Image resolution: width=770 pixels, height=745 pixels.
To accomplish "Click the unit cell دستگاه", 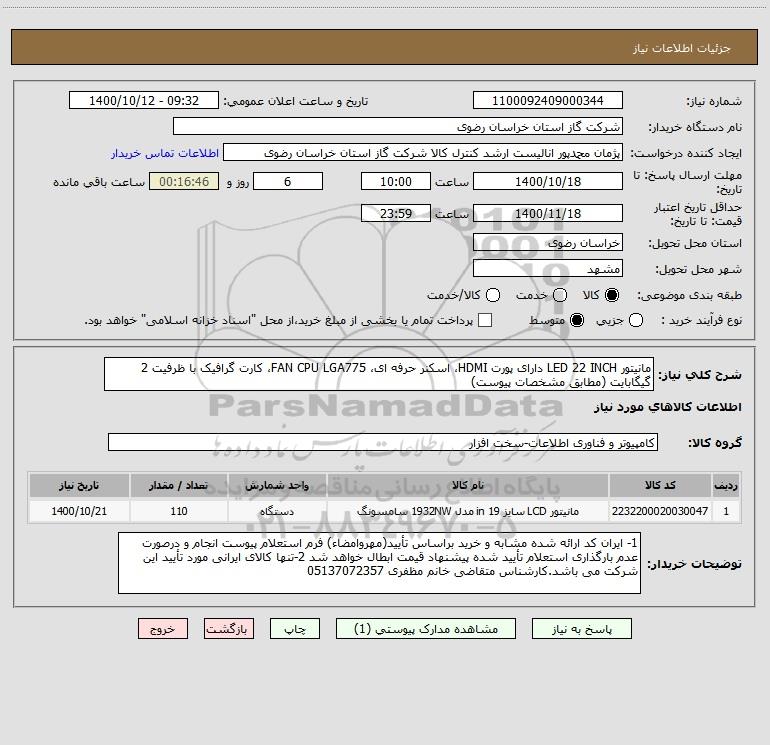I will point(277,511).
